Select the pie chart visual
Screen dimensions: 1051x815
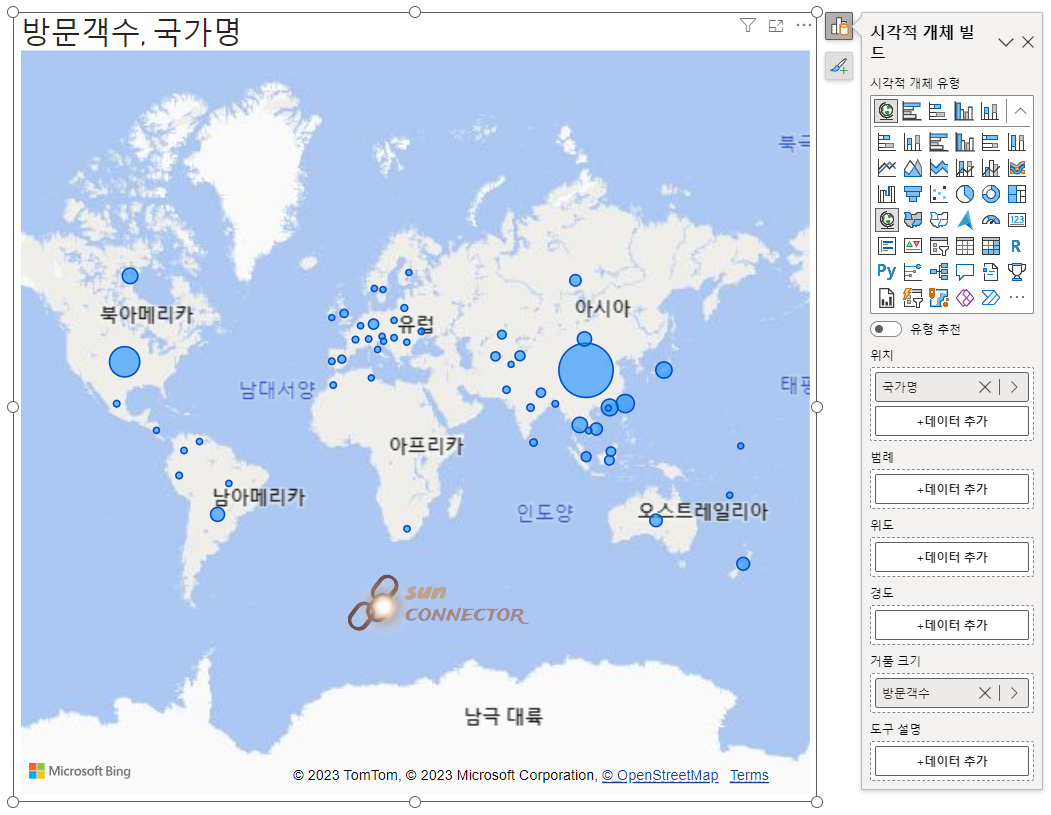pos(965,194)
